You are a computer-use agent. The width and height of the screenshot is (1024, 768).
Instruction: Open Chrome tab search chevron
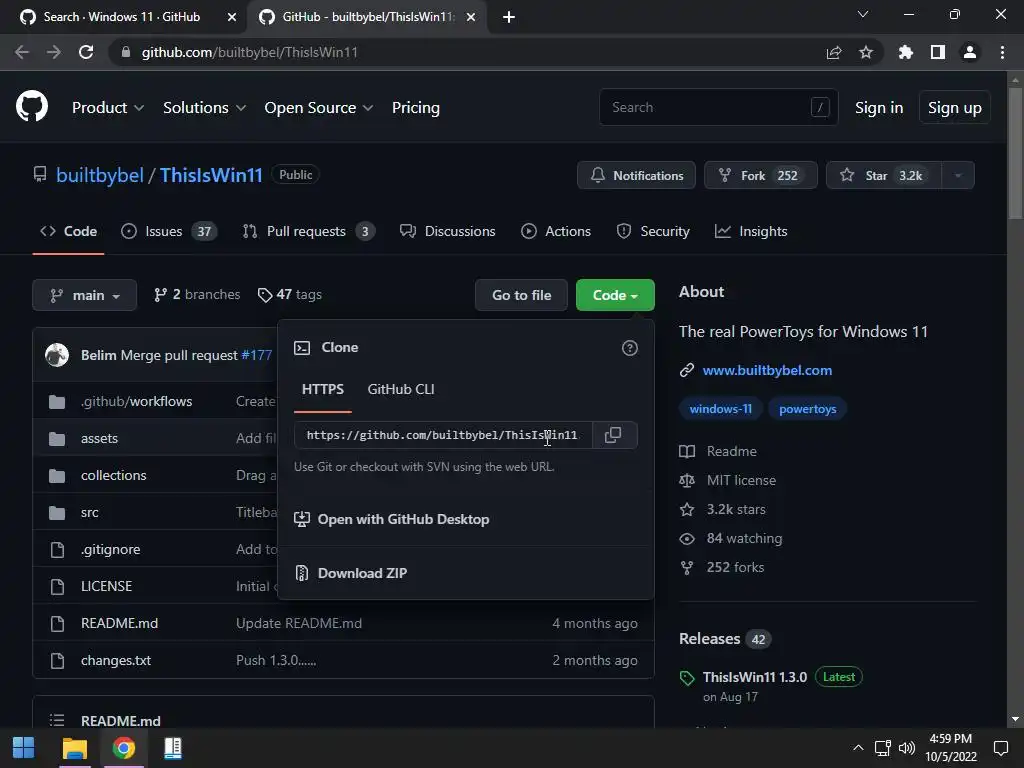click(863, 14)
